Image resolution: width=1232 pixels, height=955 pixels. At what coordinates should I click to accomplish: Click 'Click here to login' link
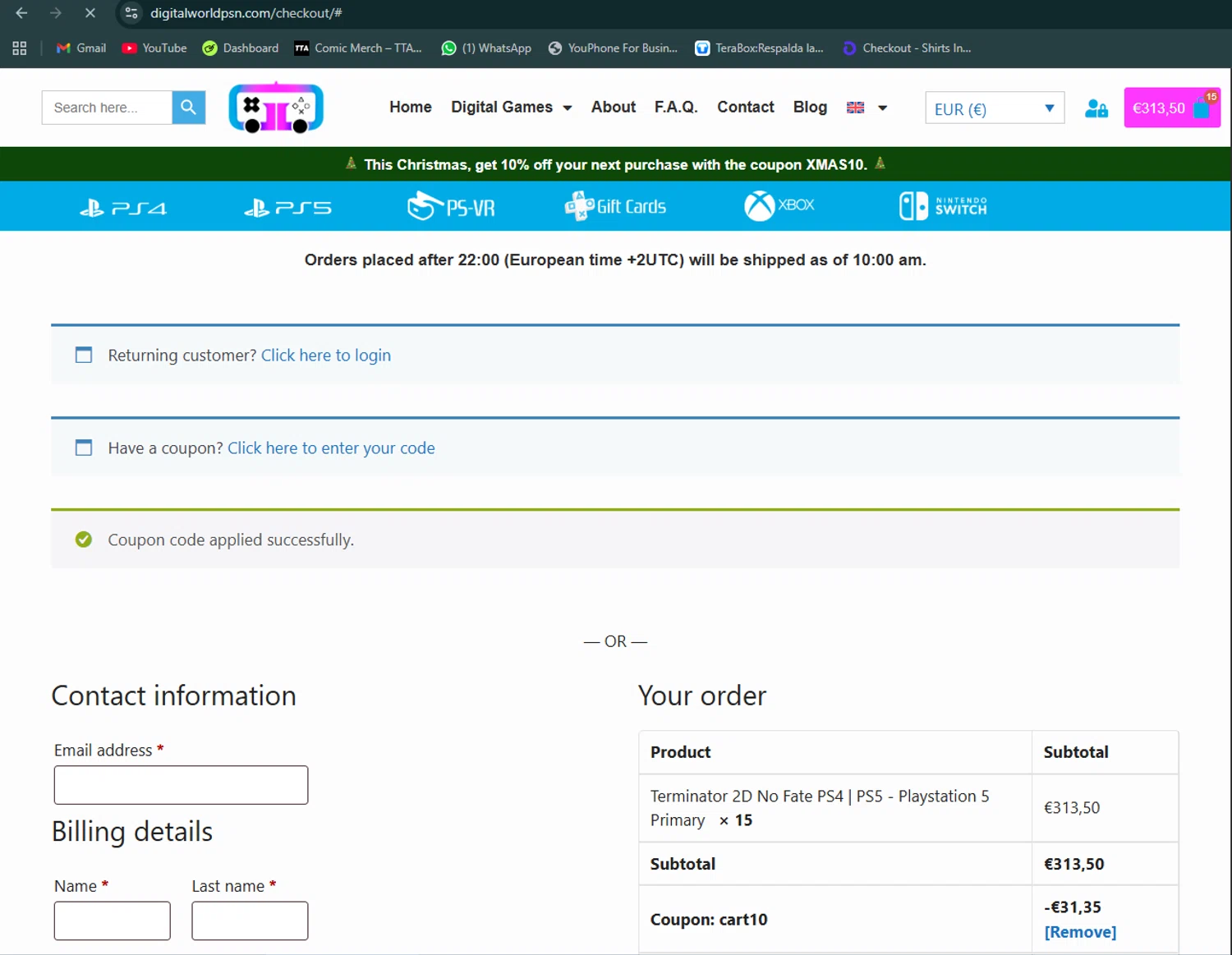click(326, 356)
